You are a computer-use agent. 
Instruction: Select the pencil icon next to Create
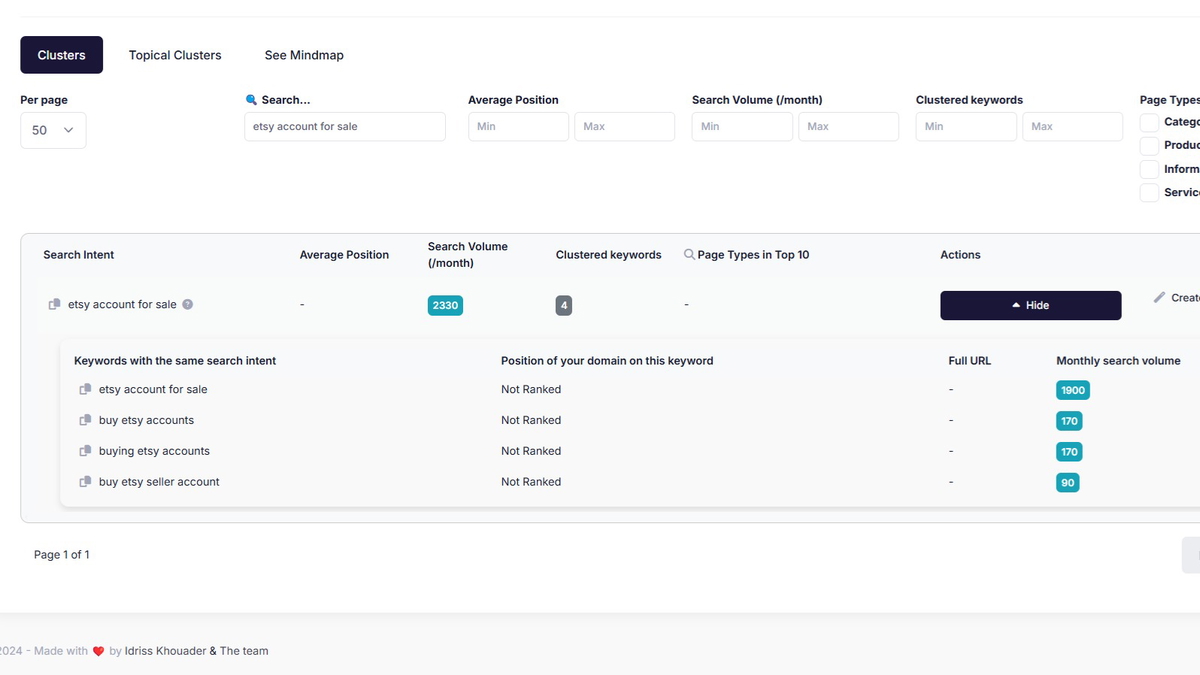coord(1158,296)
